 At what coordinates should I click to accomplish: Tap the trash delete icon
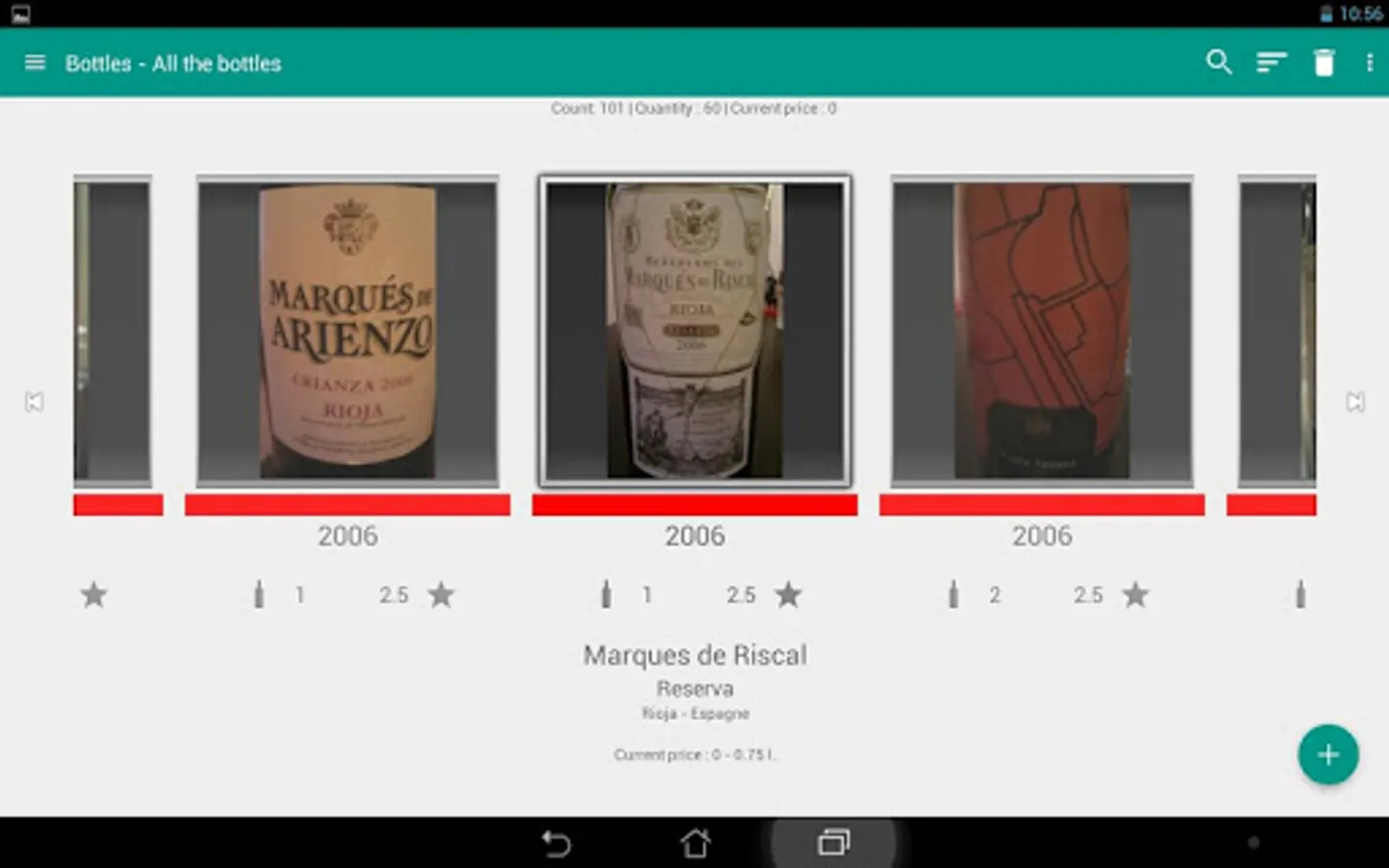tap(1324, 63)
